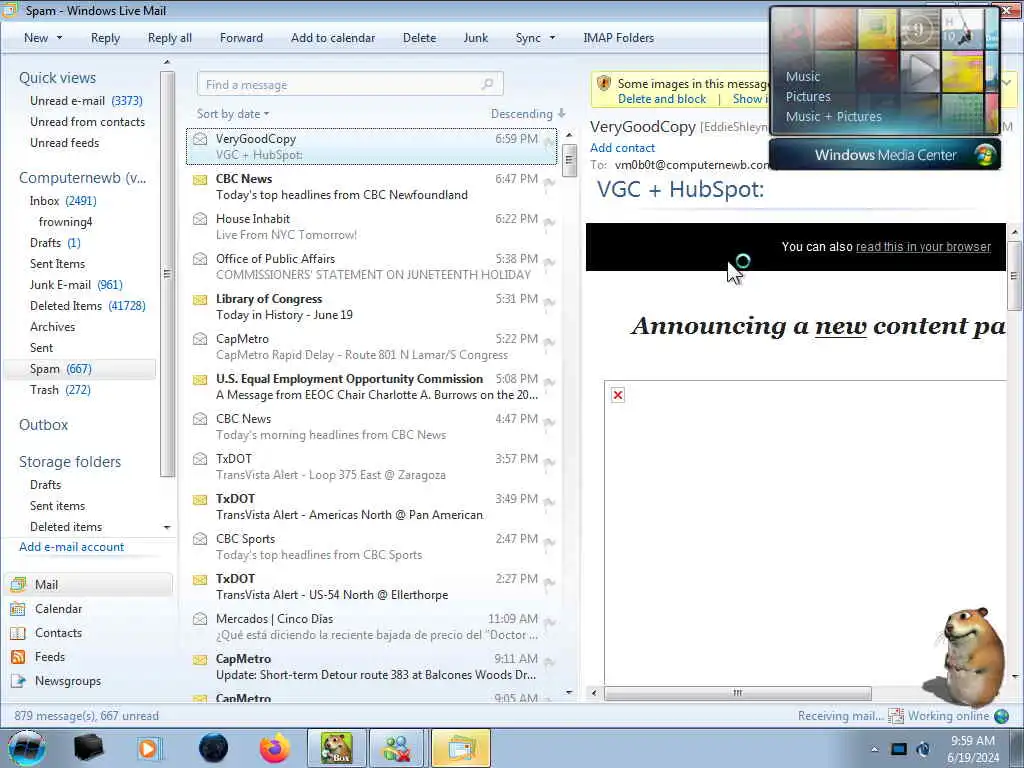
Task: Click the Mail icon in the bottom navigation
Action: pyautogui.click(x=18, y=584)
